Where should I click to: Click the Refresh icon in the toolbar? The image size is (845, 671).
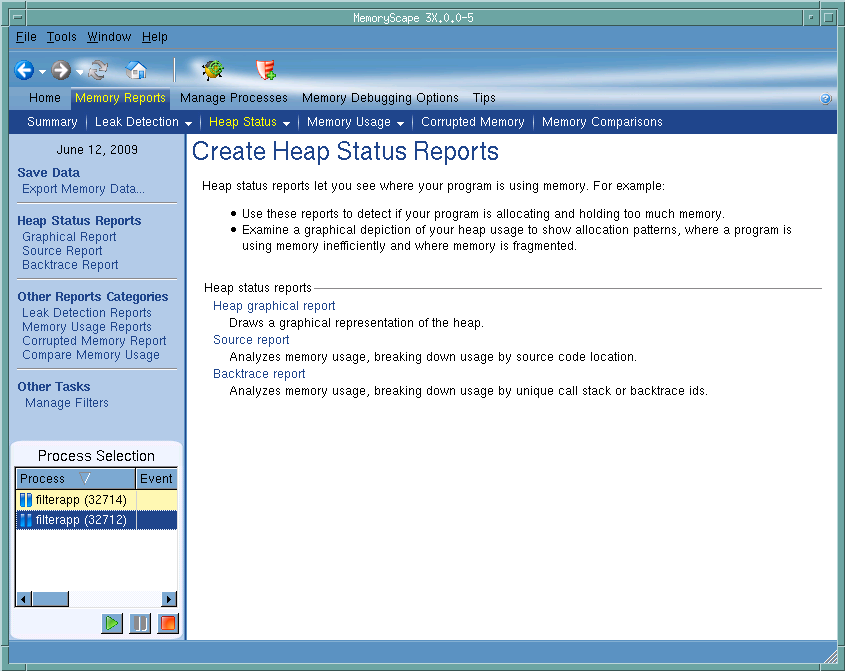pyautogui.click(x=98, y=70)
